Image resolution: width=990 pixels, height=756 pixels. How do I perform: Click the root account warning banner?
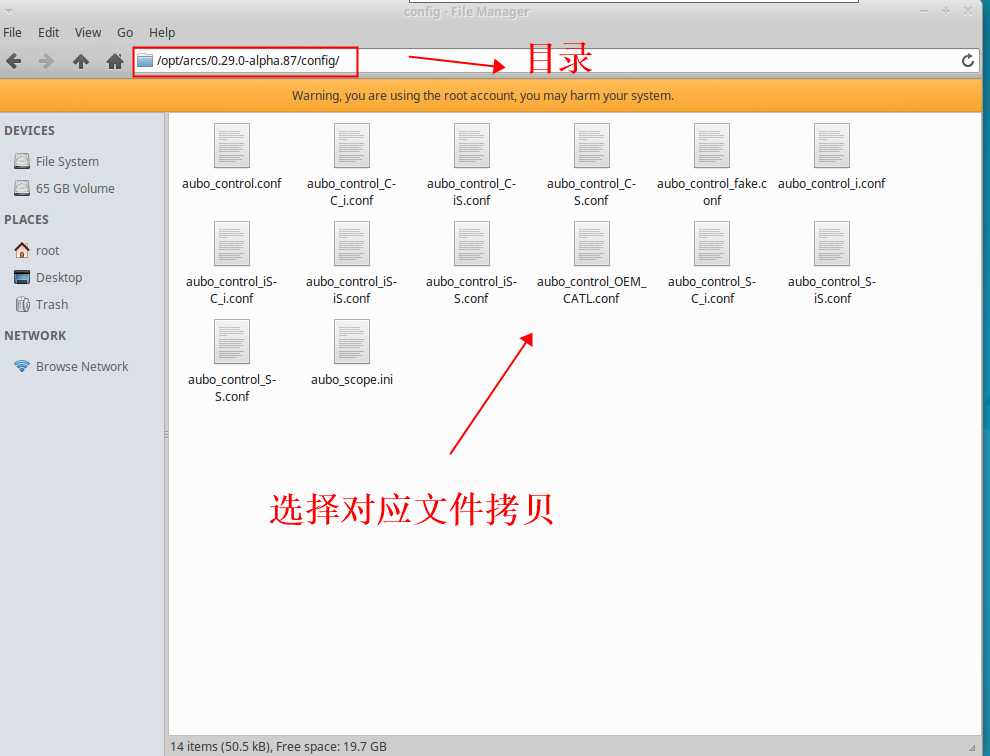pyautogui.click(x=491, y=96)
